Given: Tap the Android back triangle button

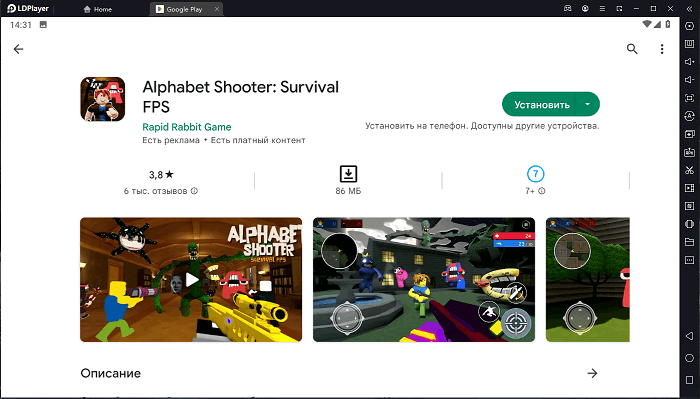Looking at the screenshot, I should pyautogui.click(x=689, y=336).
